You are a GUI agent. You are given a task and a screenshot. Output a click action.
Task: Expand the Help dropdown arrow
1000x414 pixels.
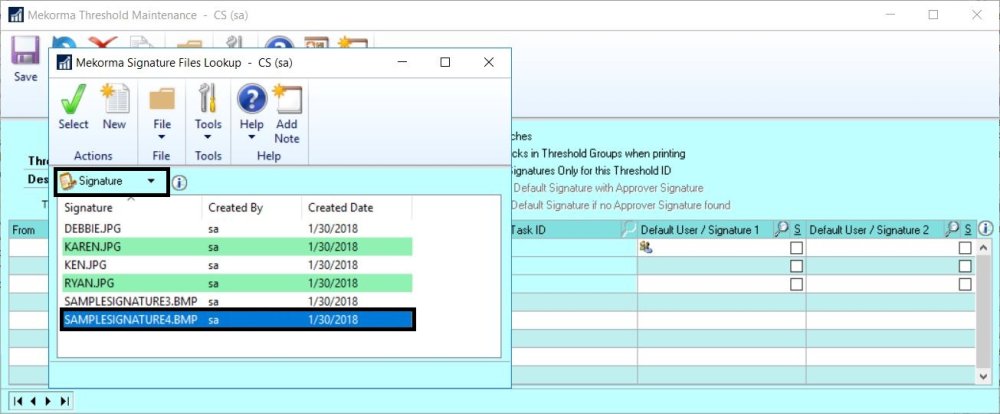tap(251, 137)
